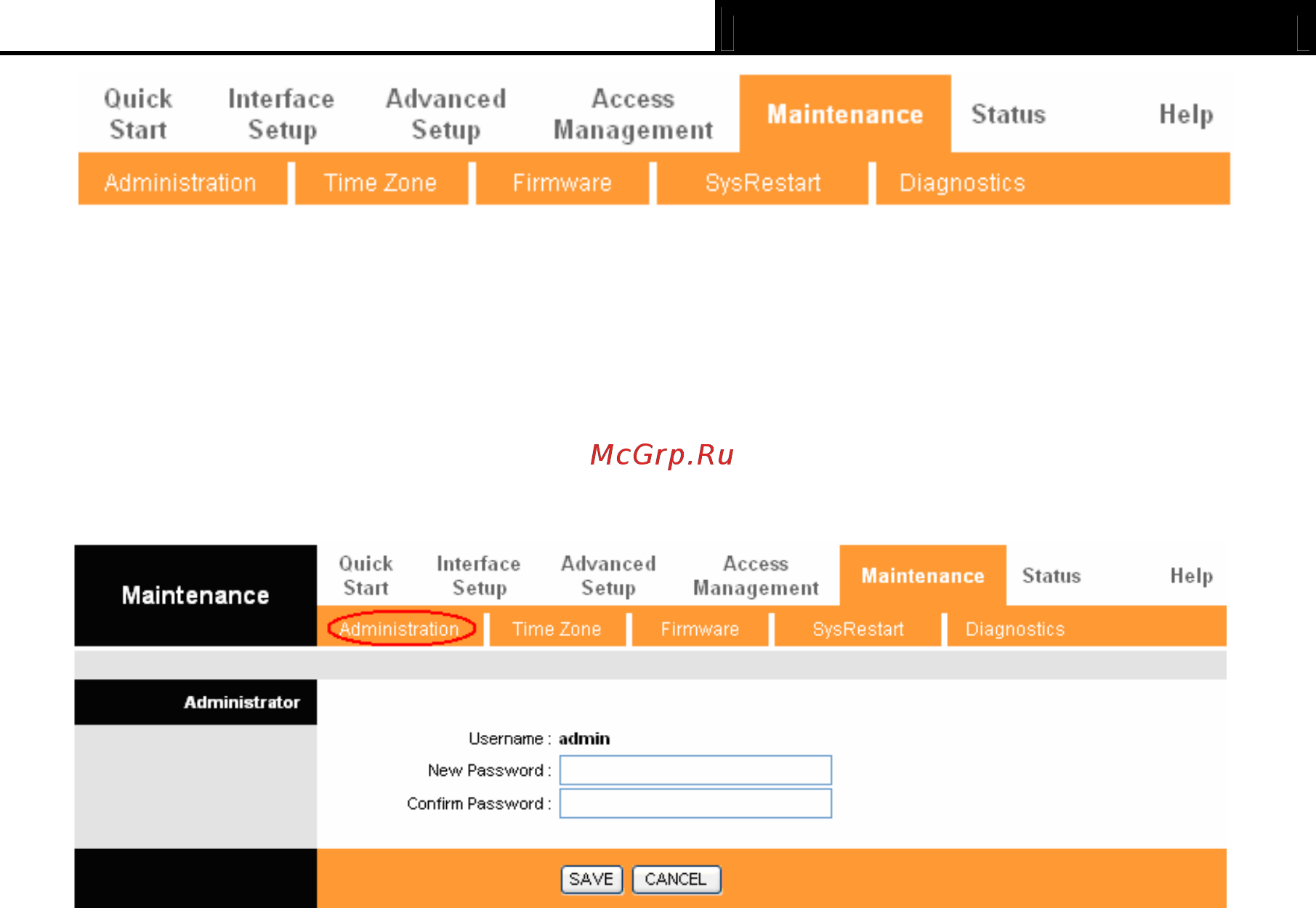Open Interface Setup tab in upper menu
This screenshot has height=908, width=1316.
pos(281,114)
